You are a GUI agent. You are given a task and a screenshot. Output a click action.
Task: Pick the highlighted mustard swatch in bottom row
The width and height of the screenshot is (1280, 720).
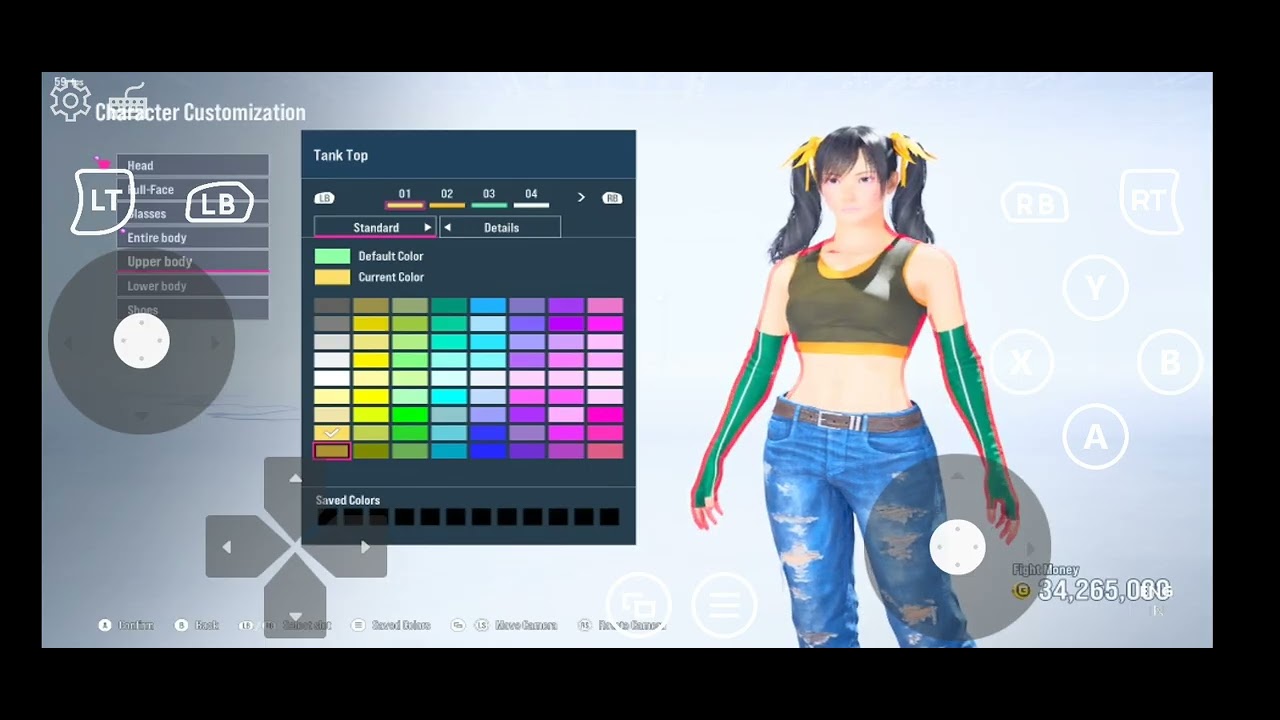[332, 451]
